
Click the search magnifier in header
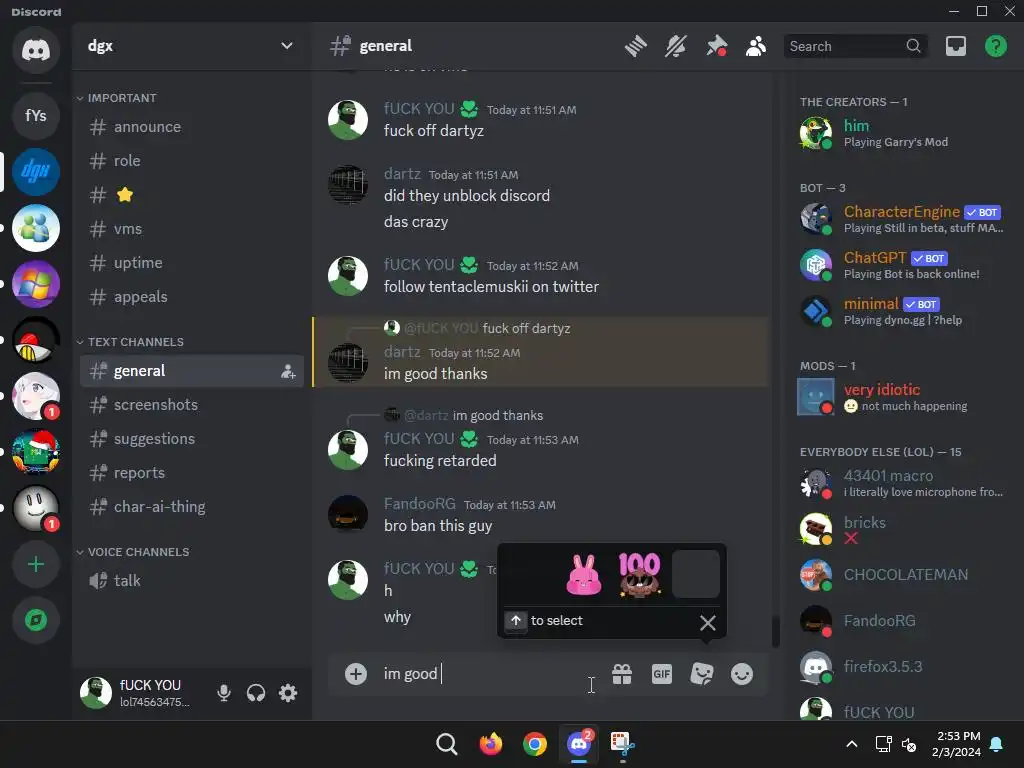pyautogui.click(x=913, y=46)
